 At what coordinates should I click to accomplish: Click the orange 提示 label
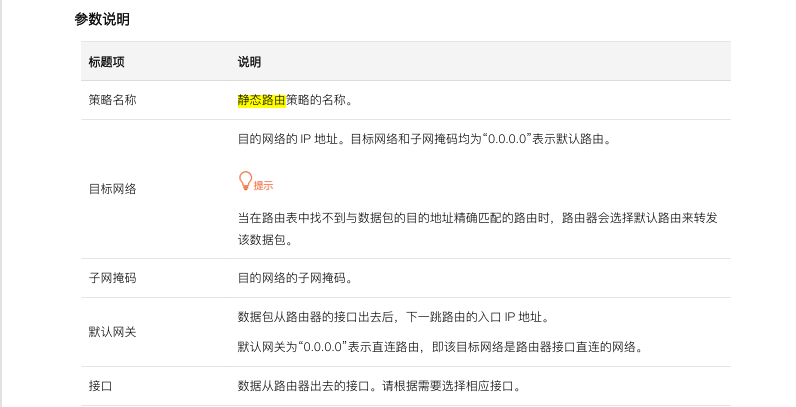tap(263, 186)
